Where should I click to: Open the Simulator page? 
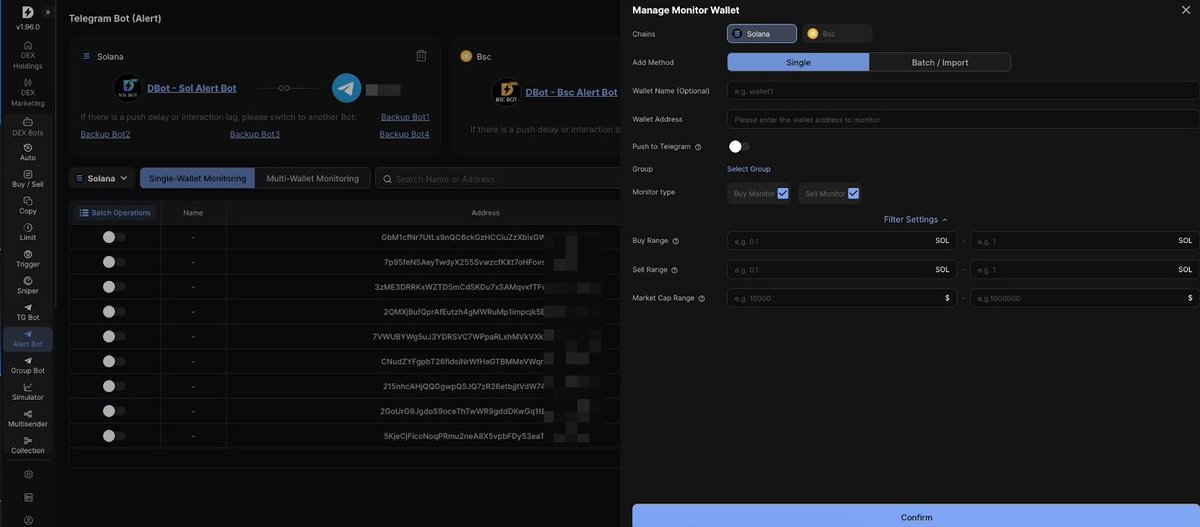(x=28, y=392)
